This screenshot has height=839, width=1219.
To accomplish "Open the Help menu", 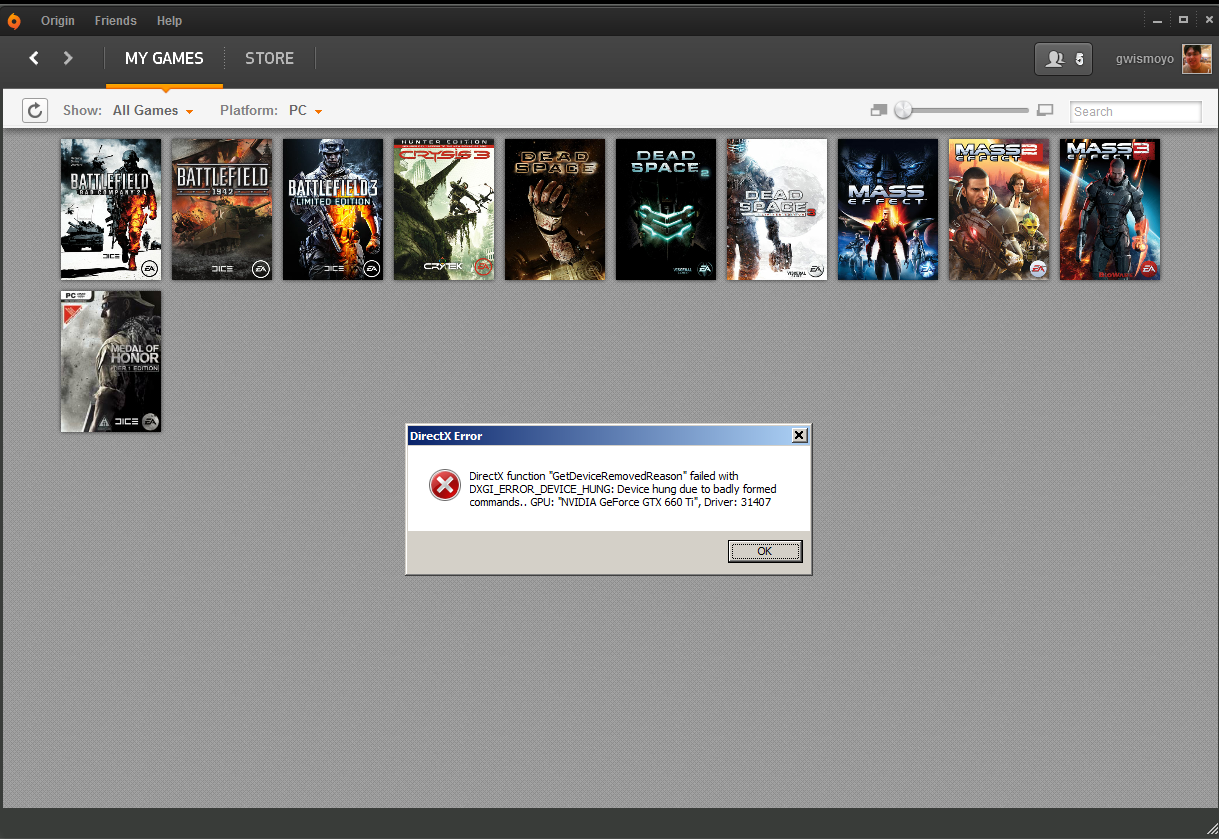I will point(170,21).
